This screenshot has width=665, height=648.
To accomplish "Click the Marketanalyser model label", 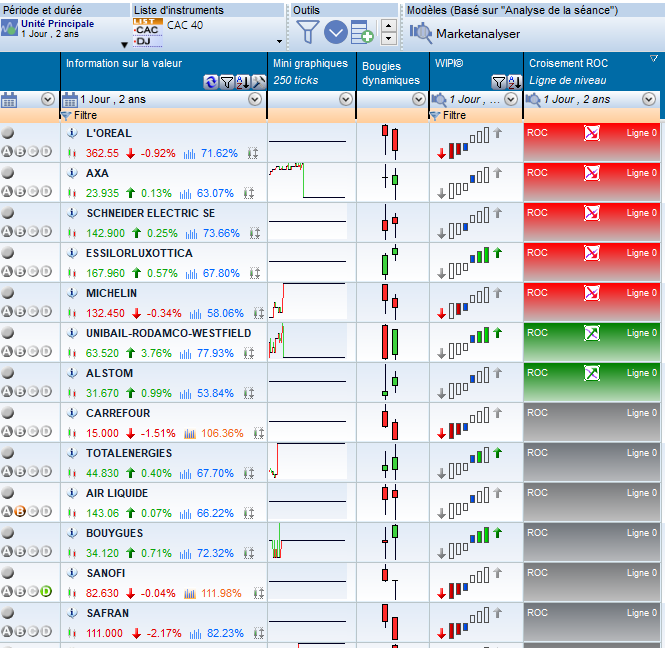I will [x=478, y=34].
